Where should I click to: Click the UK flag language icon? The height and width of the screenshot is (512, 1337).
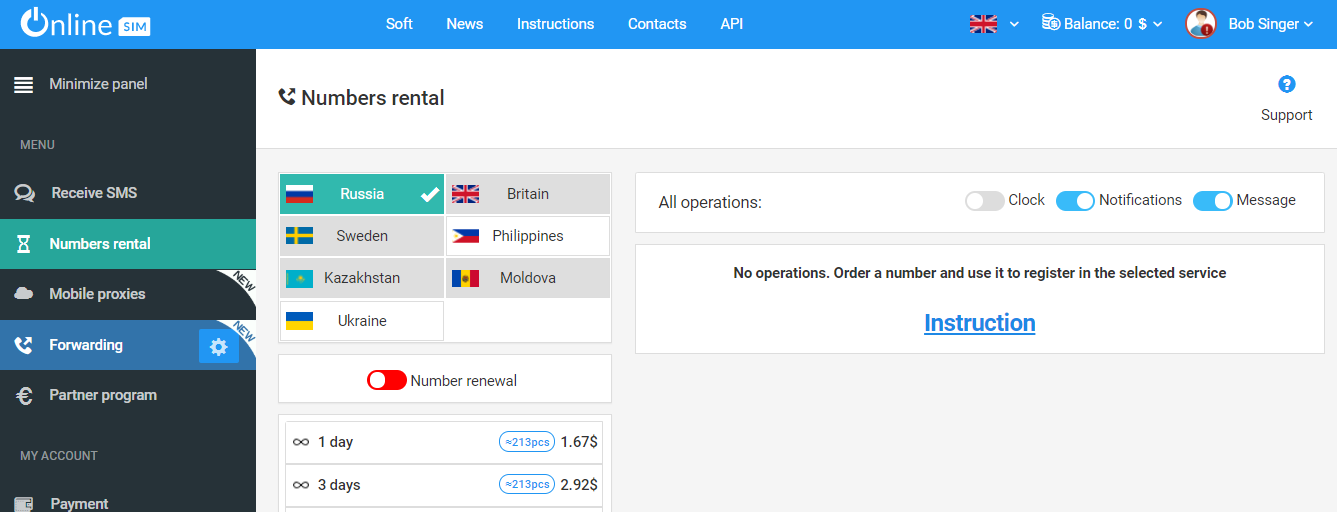(984, 24)
